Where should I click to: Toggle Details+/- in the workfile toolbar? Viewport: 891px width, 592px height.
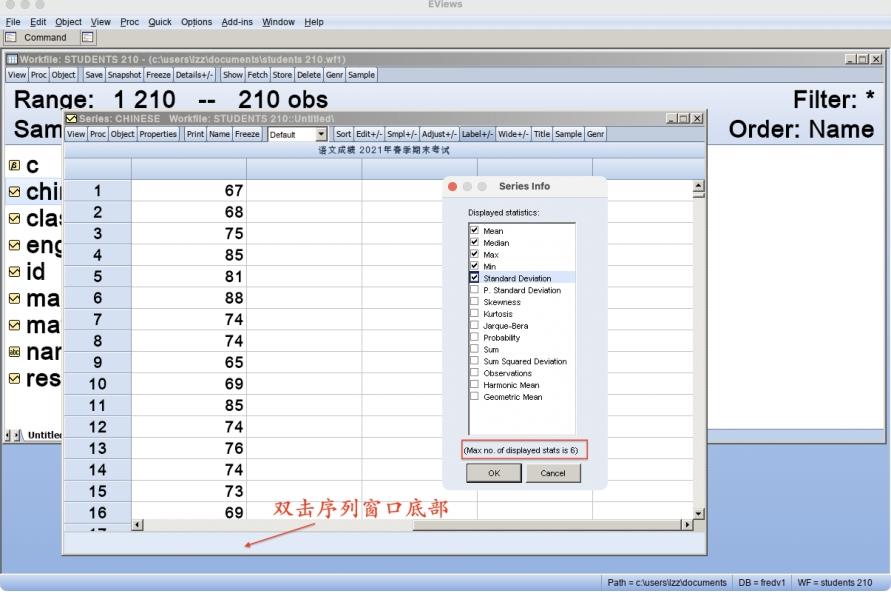[196, 75]
